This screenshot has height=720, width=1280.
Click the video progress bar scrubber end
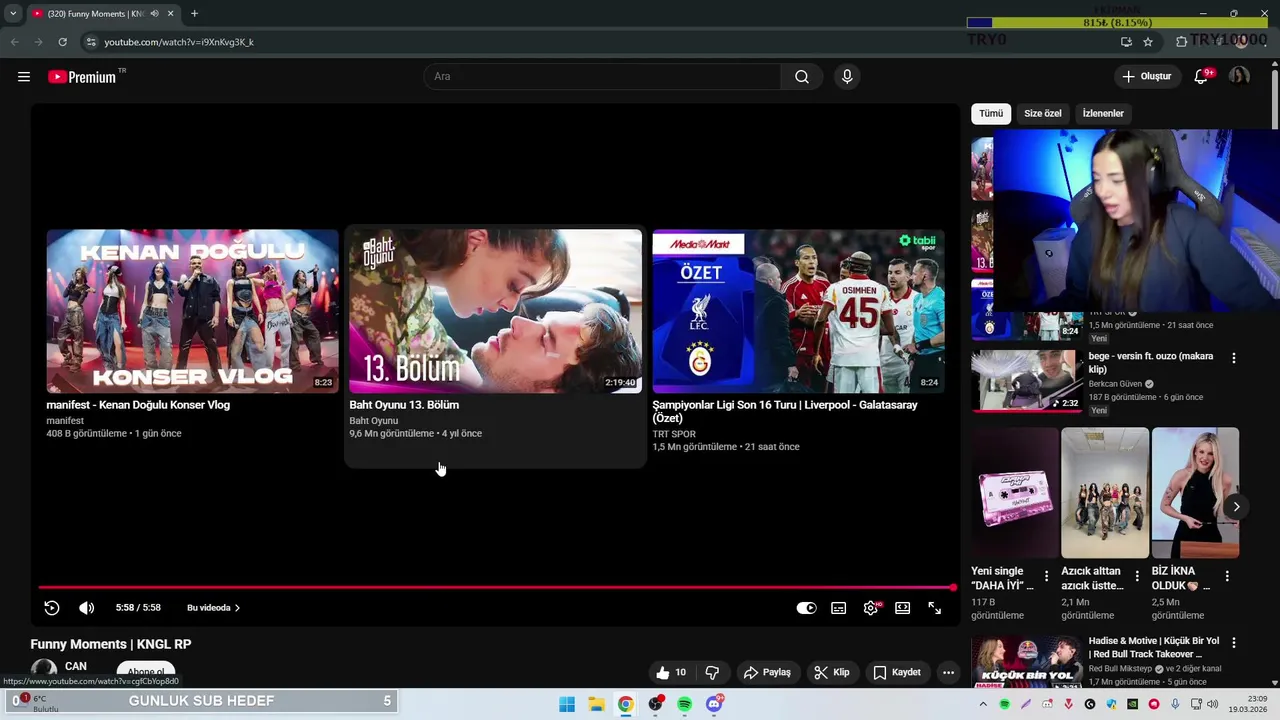(x=953, y=587)
